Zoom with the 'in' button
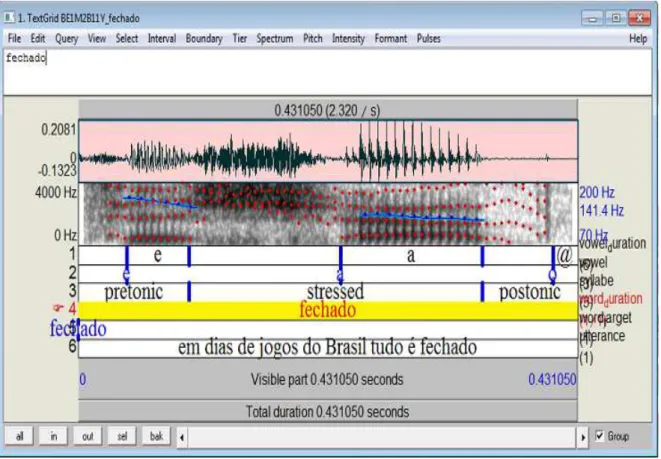Viewport: 661px width, 459px height. 54,437
